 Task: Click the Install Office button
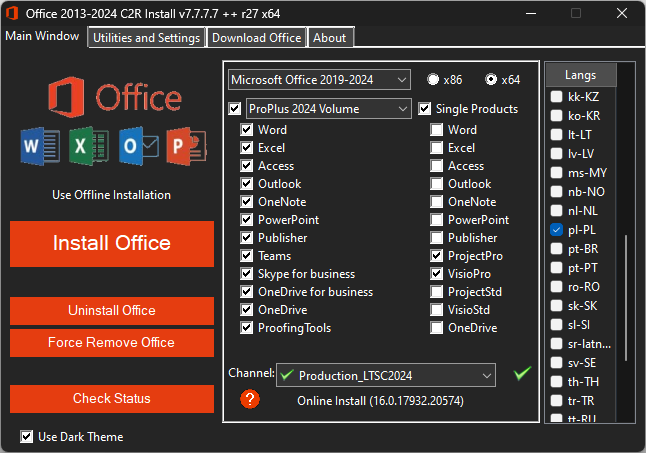tap(112, 243)
